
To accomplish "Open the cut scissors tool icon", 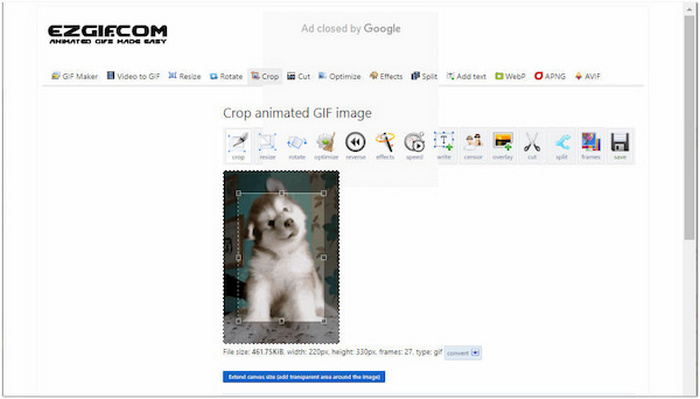I will point(532,146).
